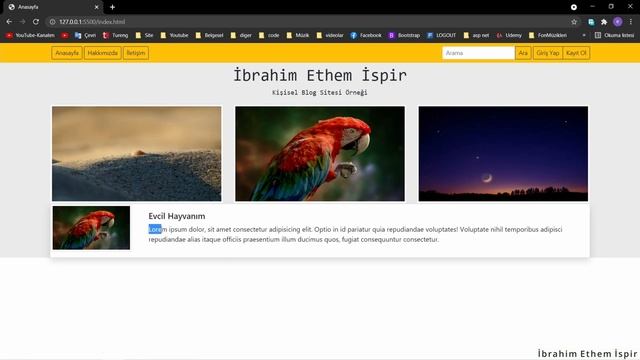This screenshot has height=360, width=640.
Task: Open the FonMüzikleri bookmark folder
Action: [x=547, y=36]
